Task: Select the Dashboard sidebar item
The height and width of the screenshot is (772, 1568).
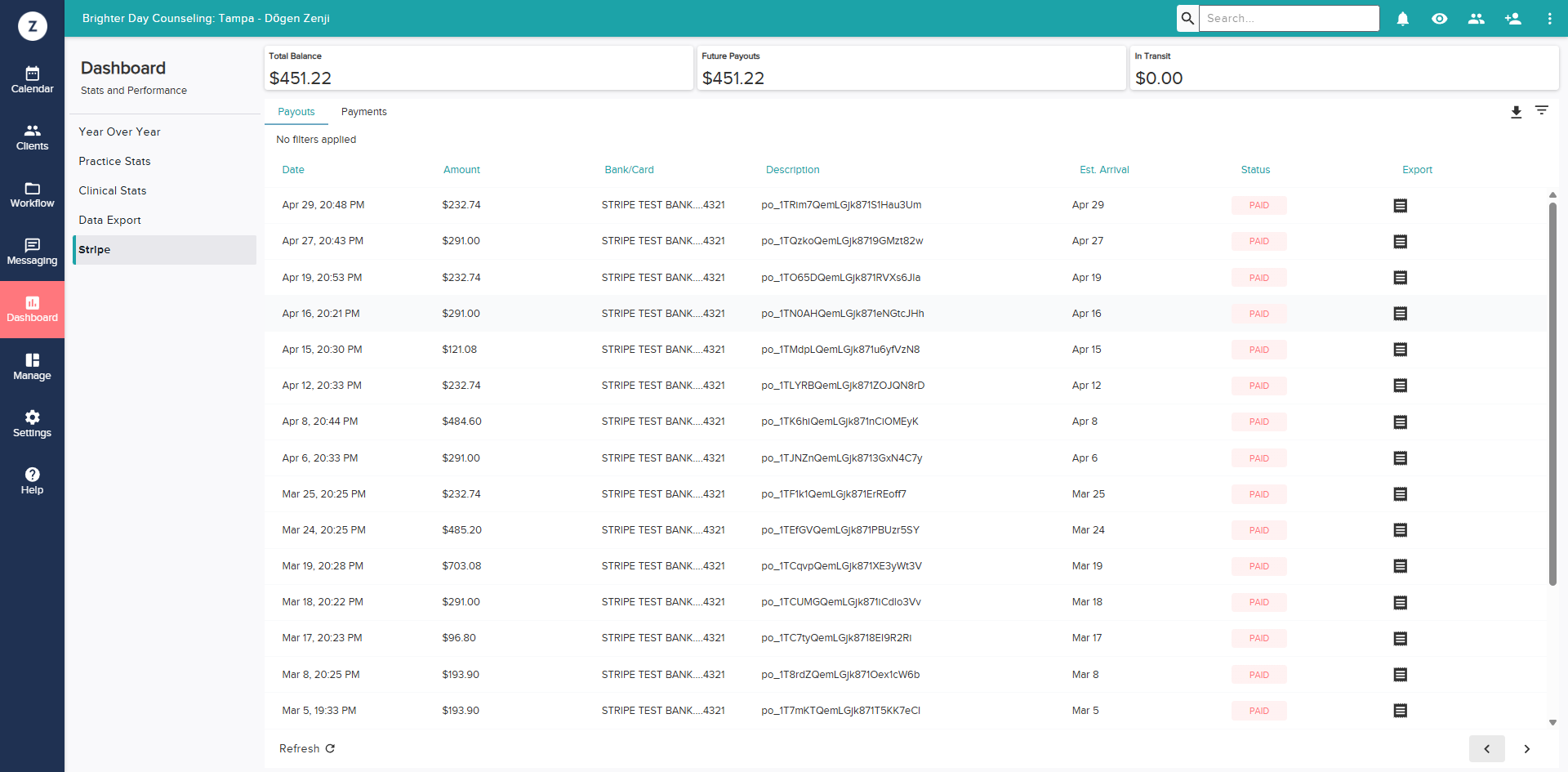Action: point(32,310)
